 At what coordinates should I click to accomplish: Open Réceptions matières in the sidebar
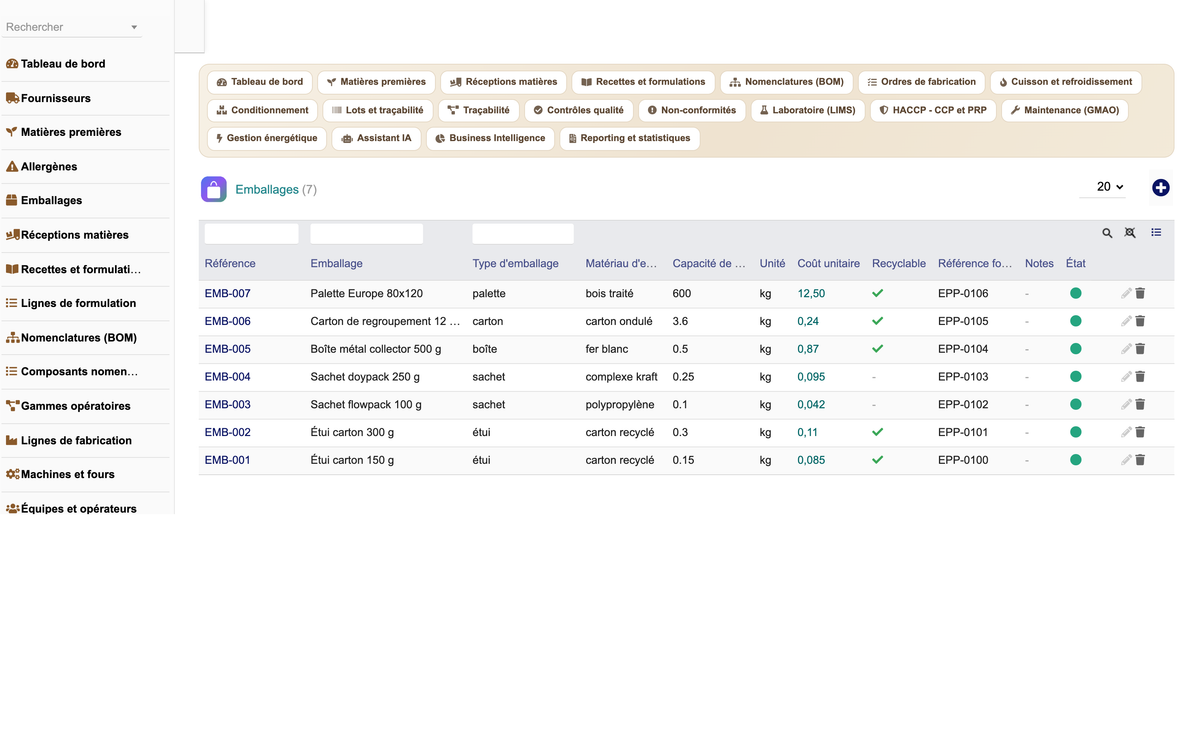click(x=67, y=235)
